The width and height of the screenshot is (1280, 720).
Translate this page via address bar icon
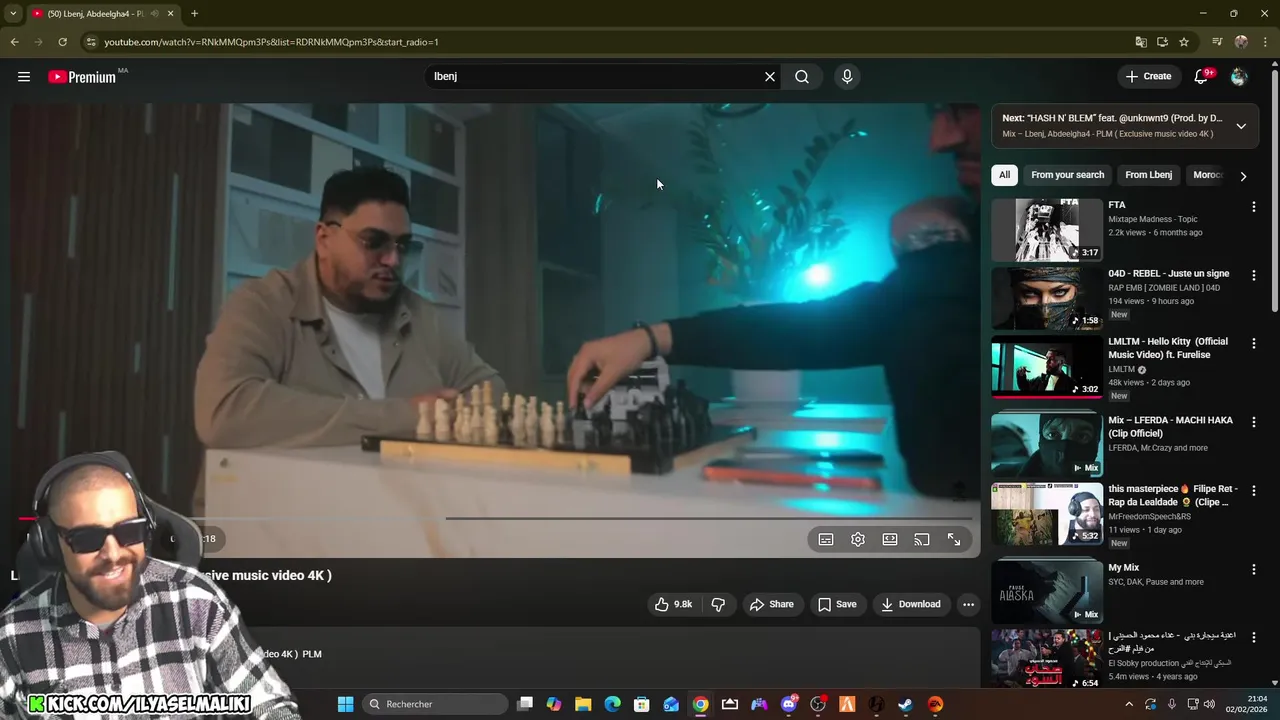click(x=1141, y=42)
